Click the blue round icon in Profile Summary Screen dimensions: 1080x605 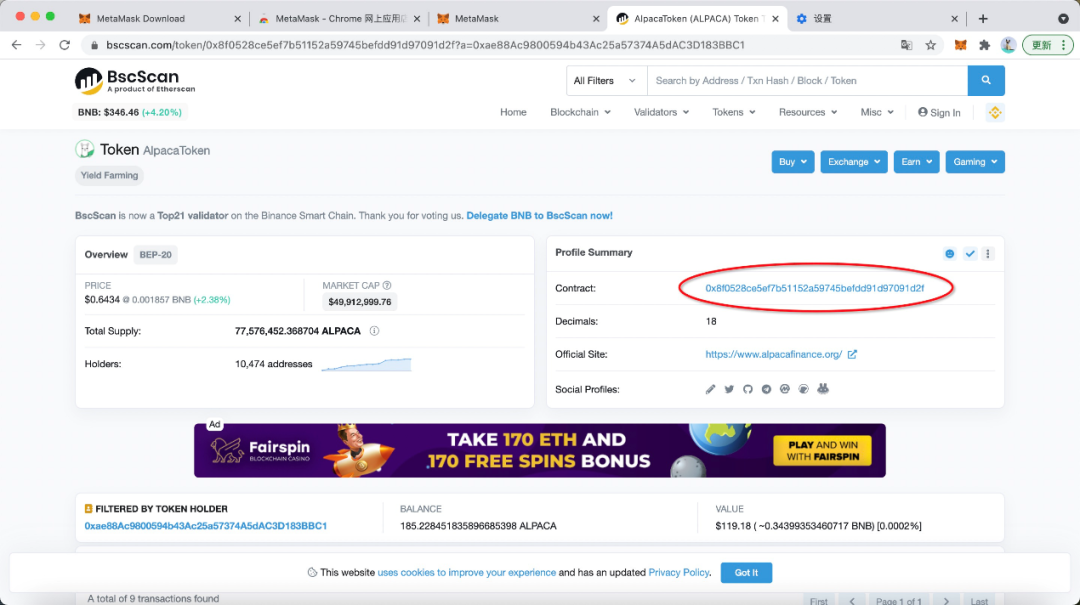950,254
